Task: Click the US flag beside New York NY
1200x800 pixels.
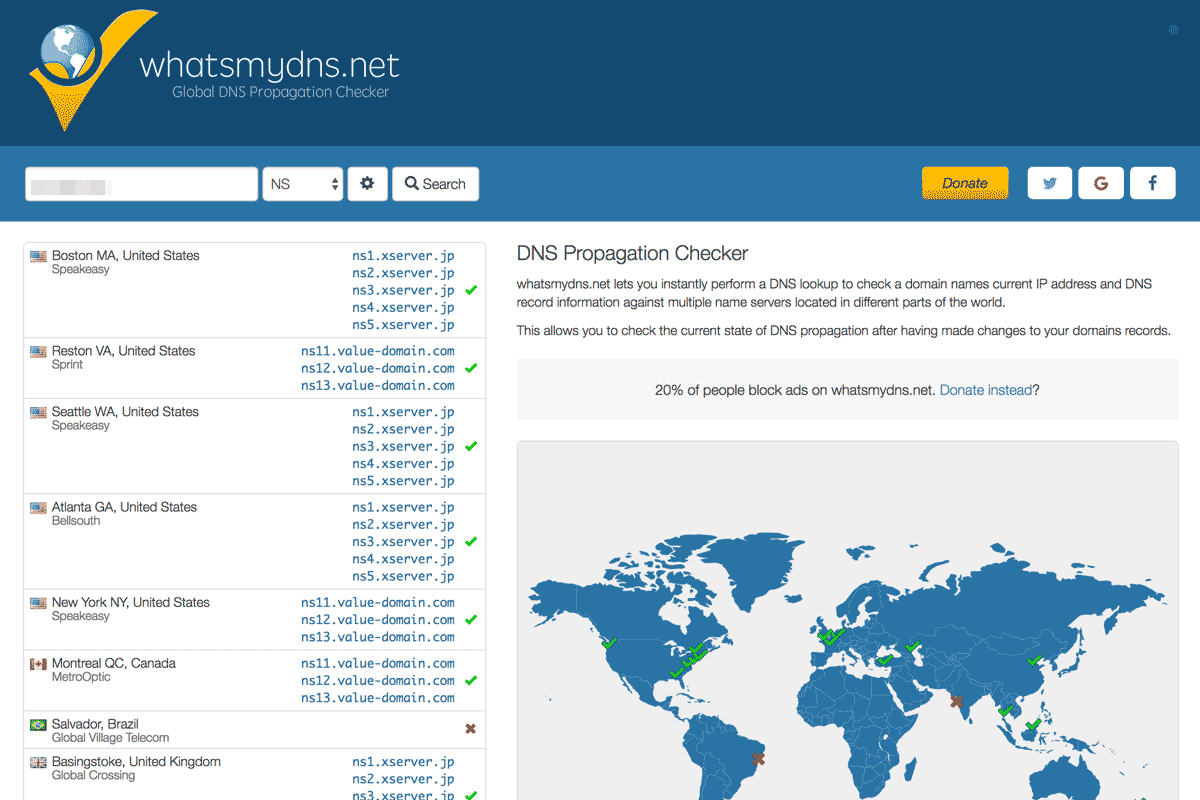Action: tap(39, 603)
